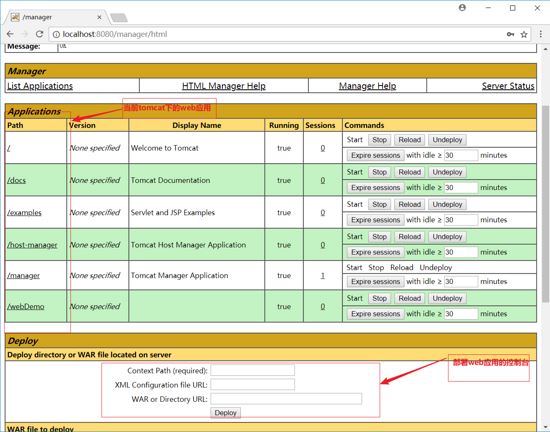Screen dimensions: 550x432
Task: Open HTML Manager Help link
Action: 224,86
